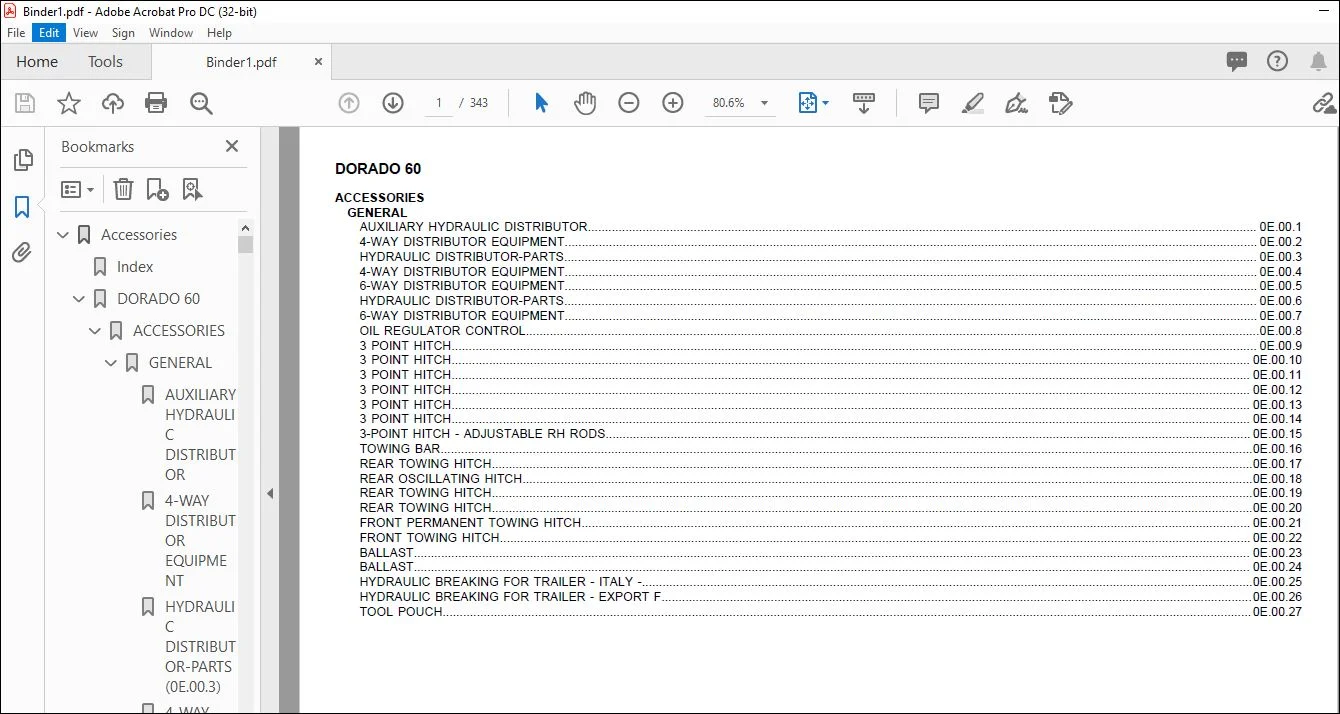Open the attachments paperclip panel
This screenshot has height=714, width=1340.
click(22, 253)
